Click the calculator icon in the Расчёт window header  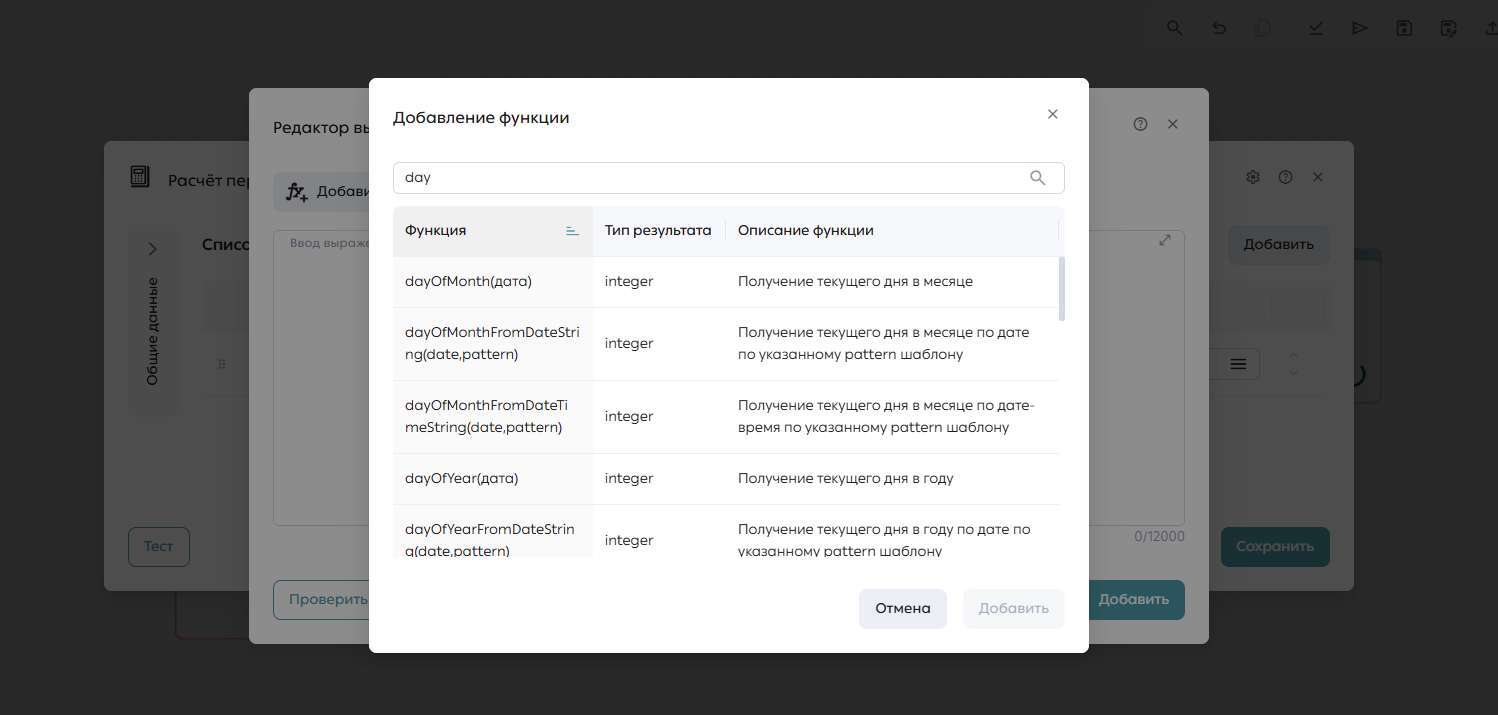click(140, 177)
